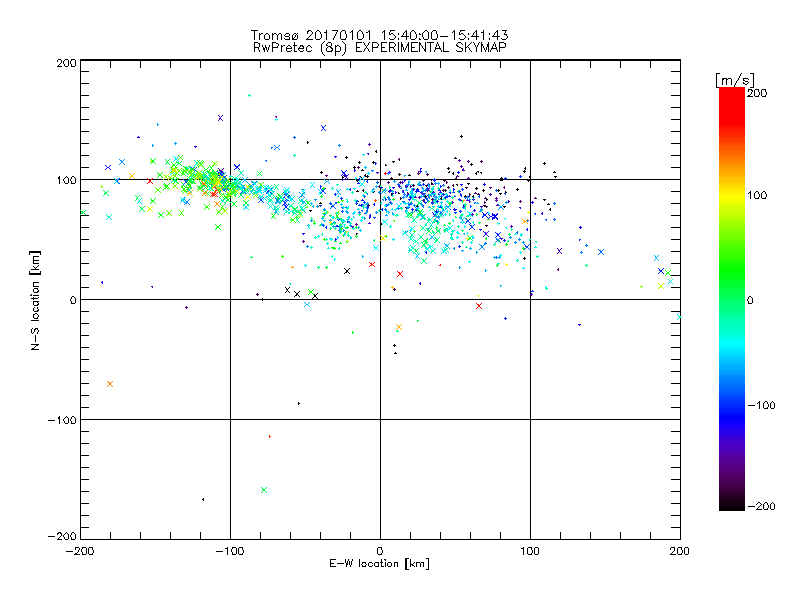Click the purple X marker near -107 km east-west, 150 km north-south
Image resolution: width=800 pixels, height=600 pixels.
tap(220, 118)
